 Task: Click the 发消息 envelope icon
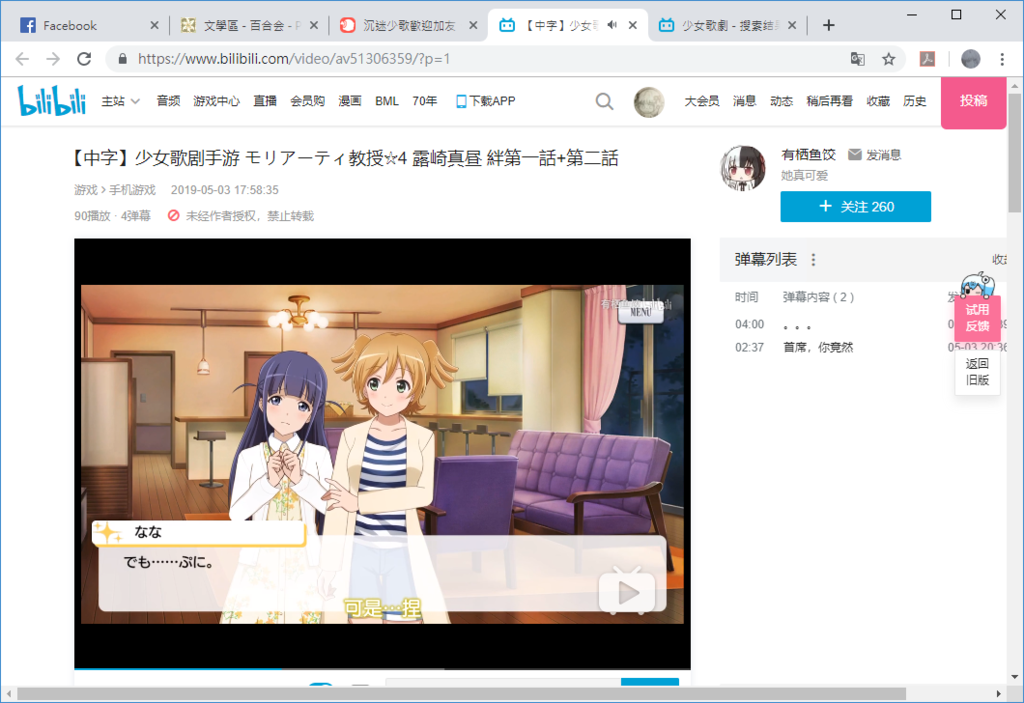click(854, 154)
